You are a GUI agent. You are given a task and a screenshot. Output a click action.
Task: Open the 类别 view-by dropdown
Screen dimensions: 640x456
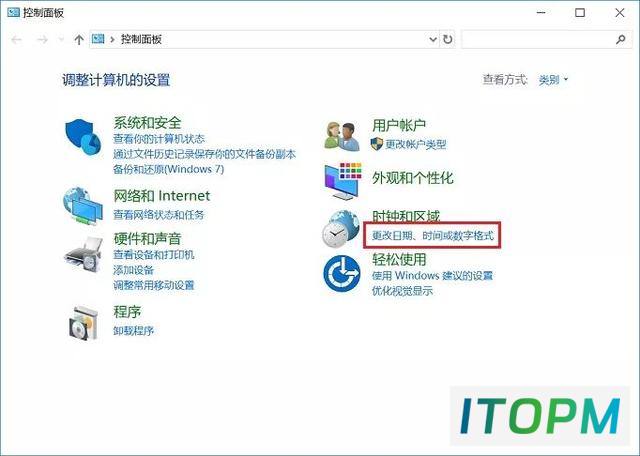click(x=553, y=80)
